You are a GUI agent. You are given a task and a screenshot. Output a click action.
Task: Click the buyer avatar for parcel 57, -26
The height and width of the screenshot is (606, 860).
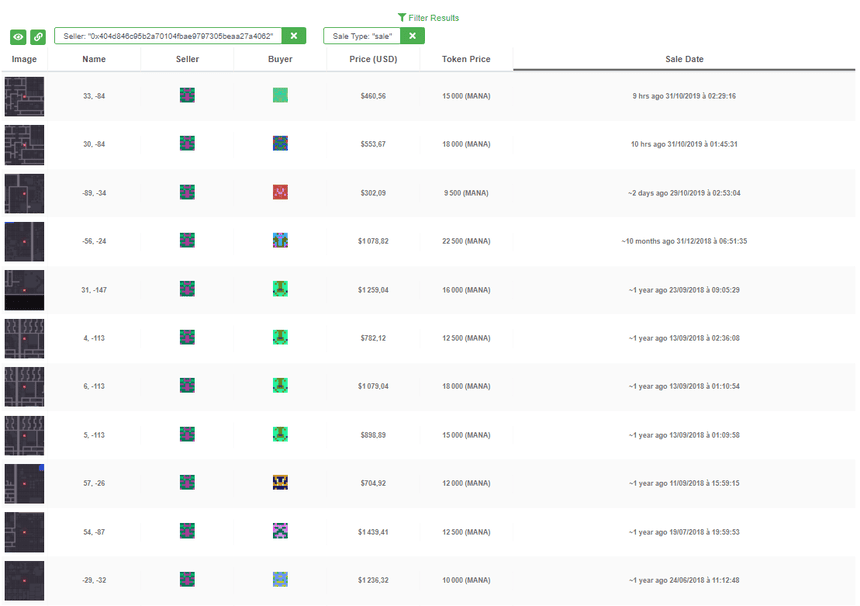(280, 483)
